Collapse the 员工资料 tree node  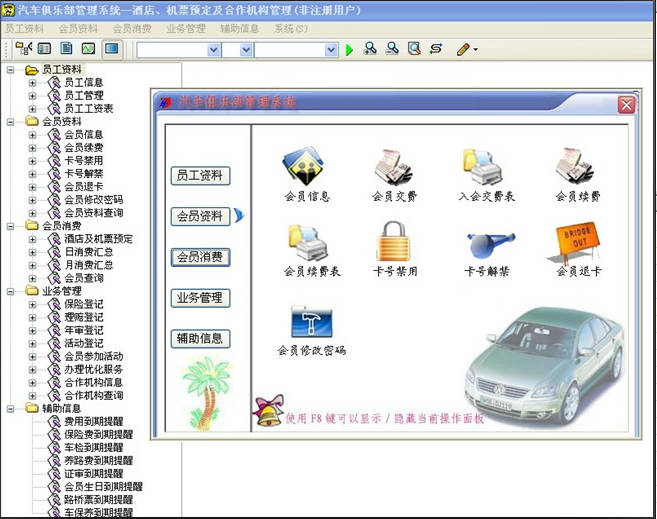(10, 70)
